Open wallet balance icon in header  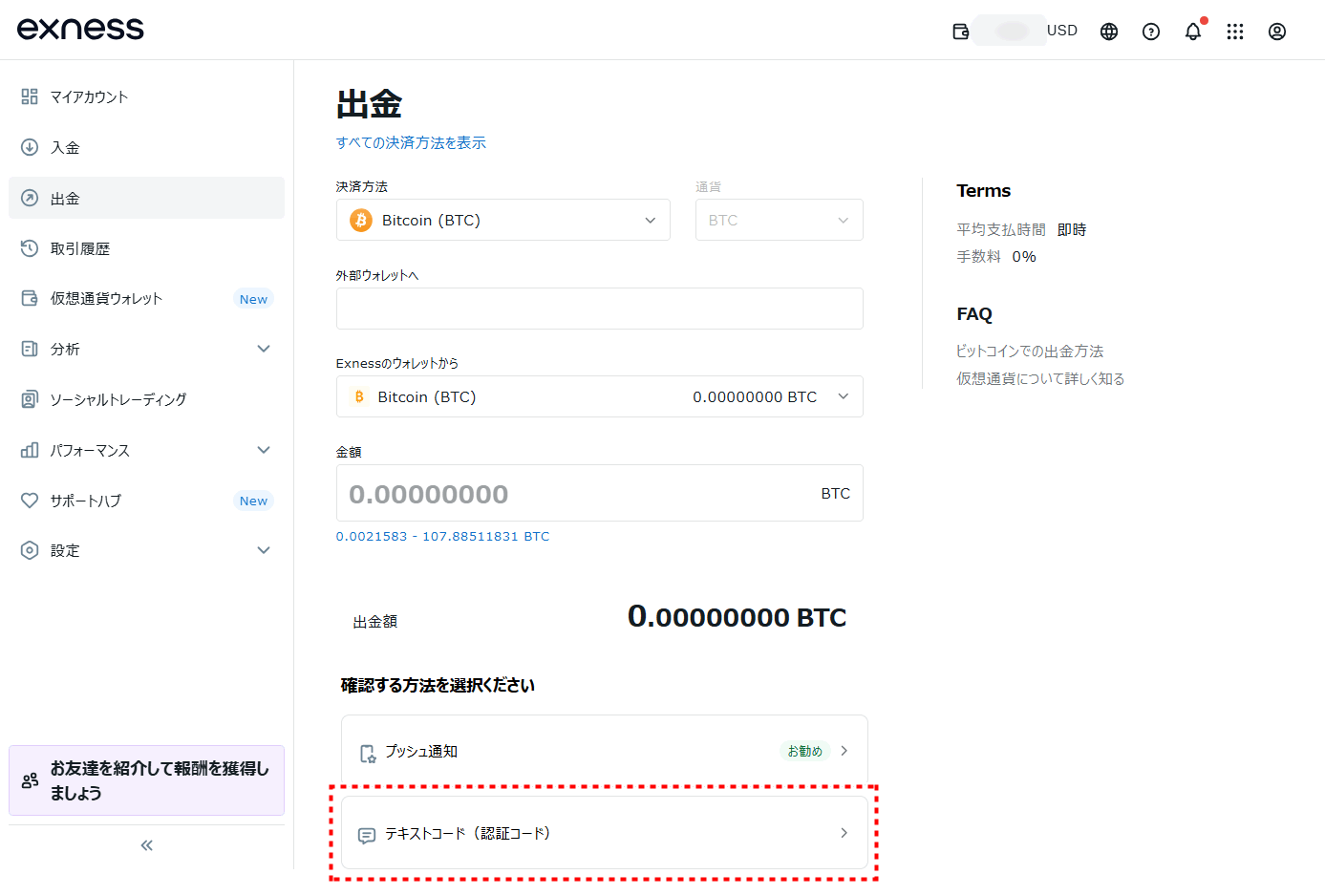[961, 32]
